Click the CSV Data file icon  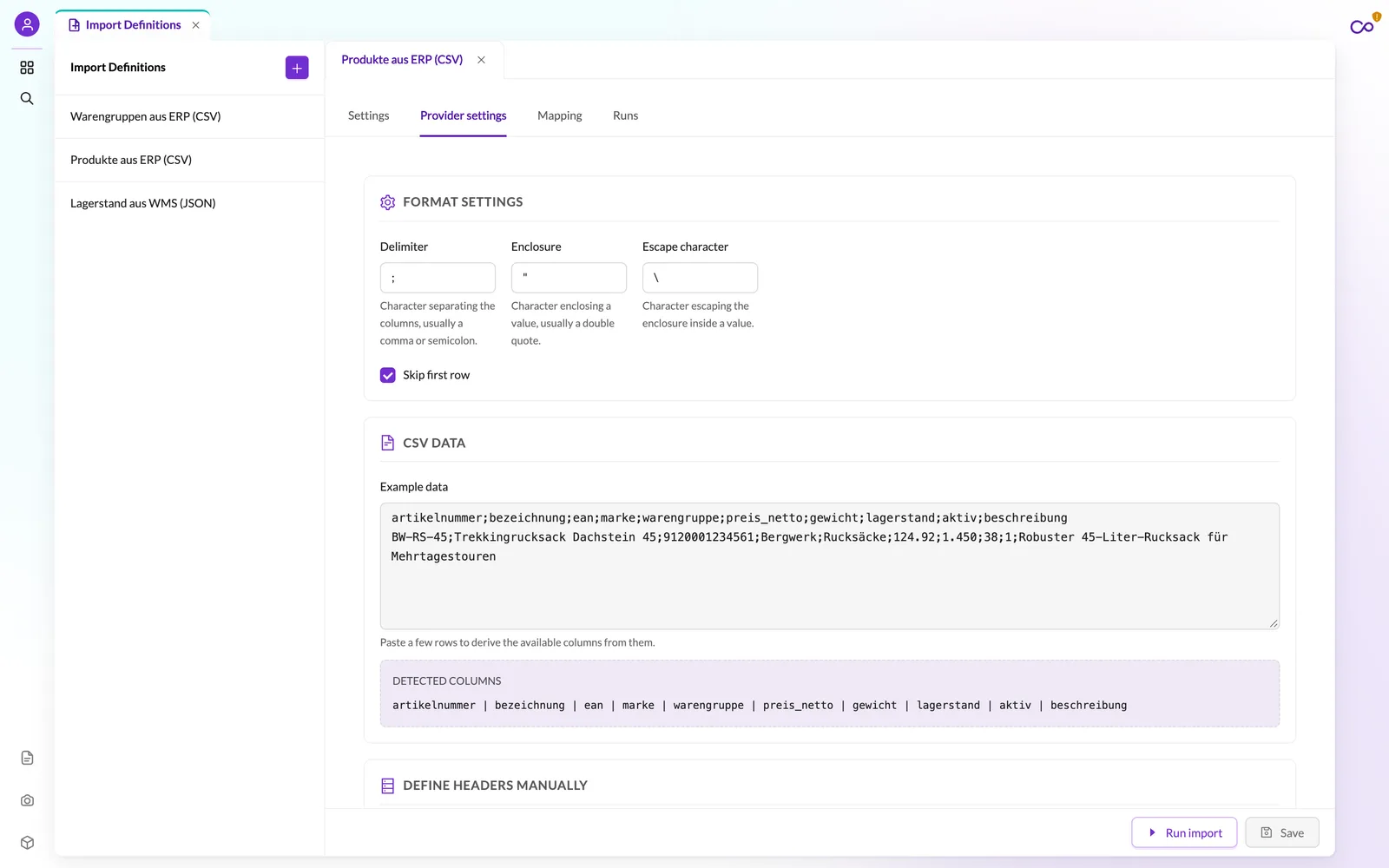tap(388, 443)
